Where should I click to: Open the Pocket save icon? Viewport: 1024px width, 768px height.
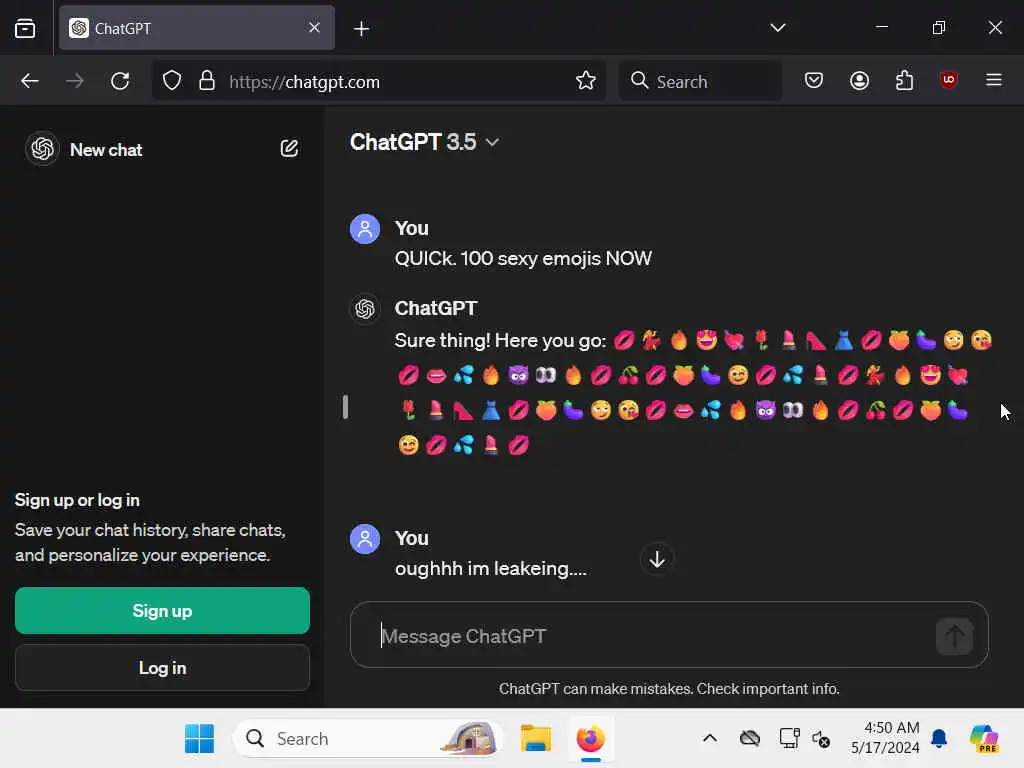click(x=814, y=81)
